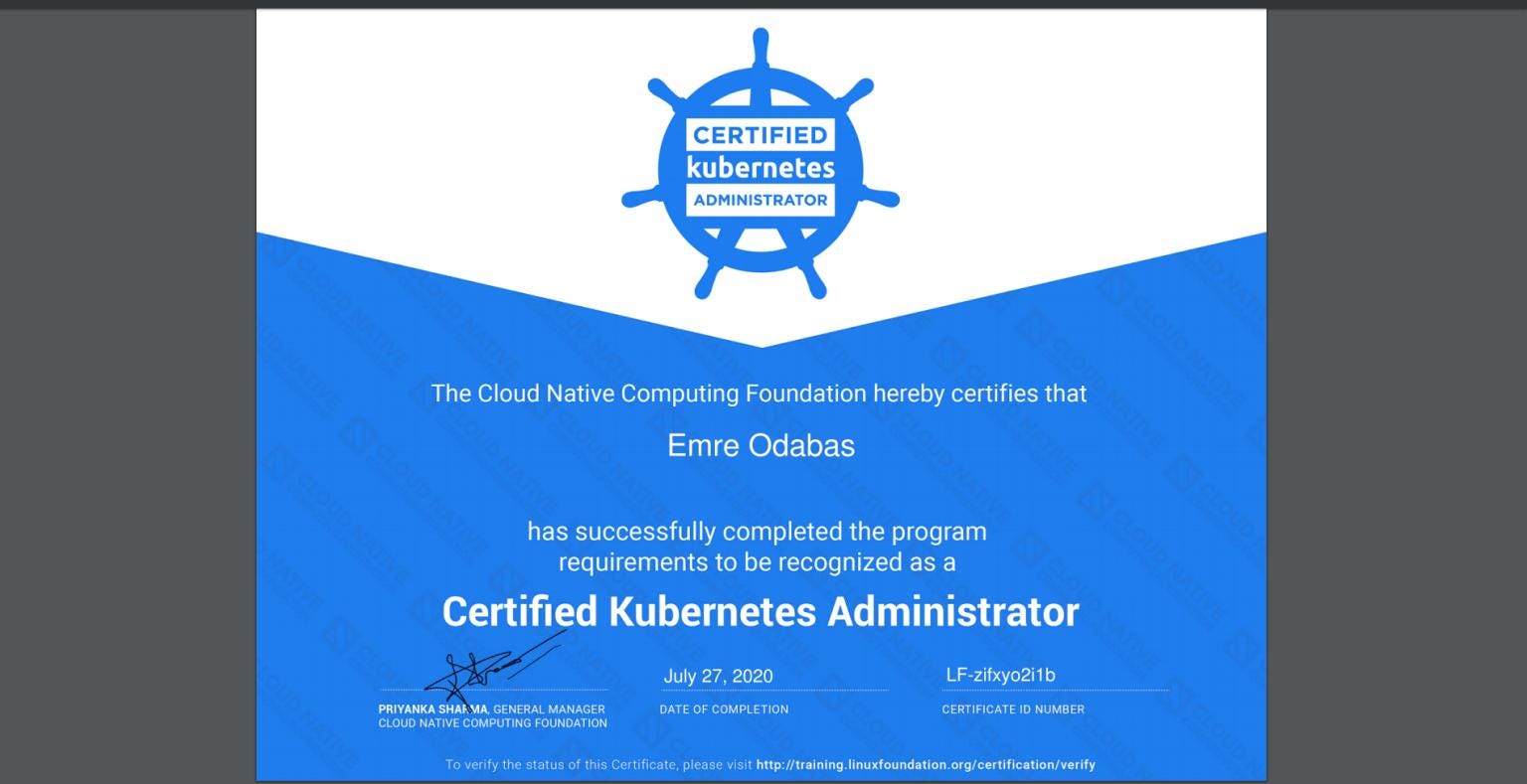
Task: Click the 'has successfully completed the program' text
Action: pyautogui.click(x=757, y=532)
